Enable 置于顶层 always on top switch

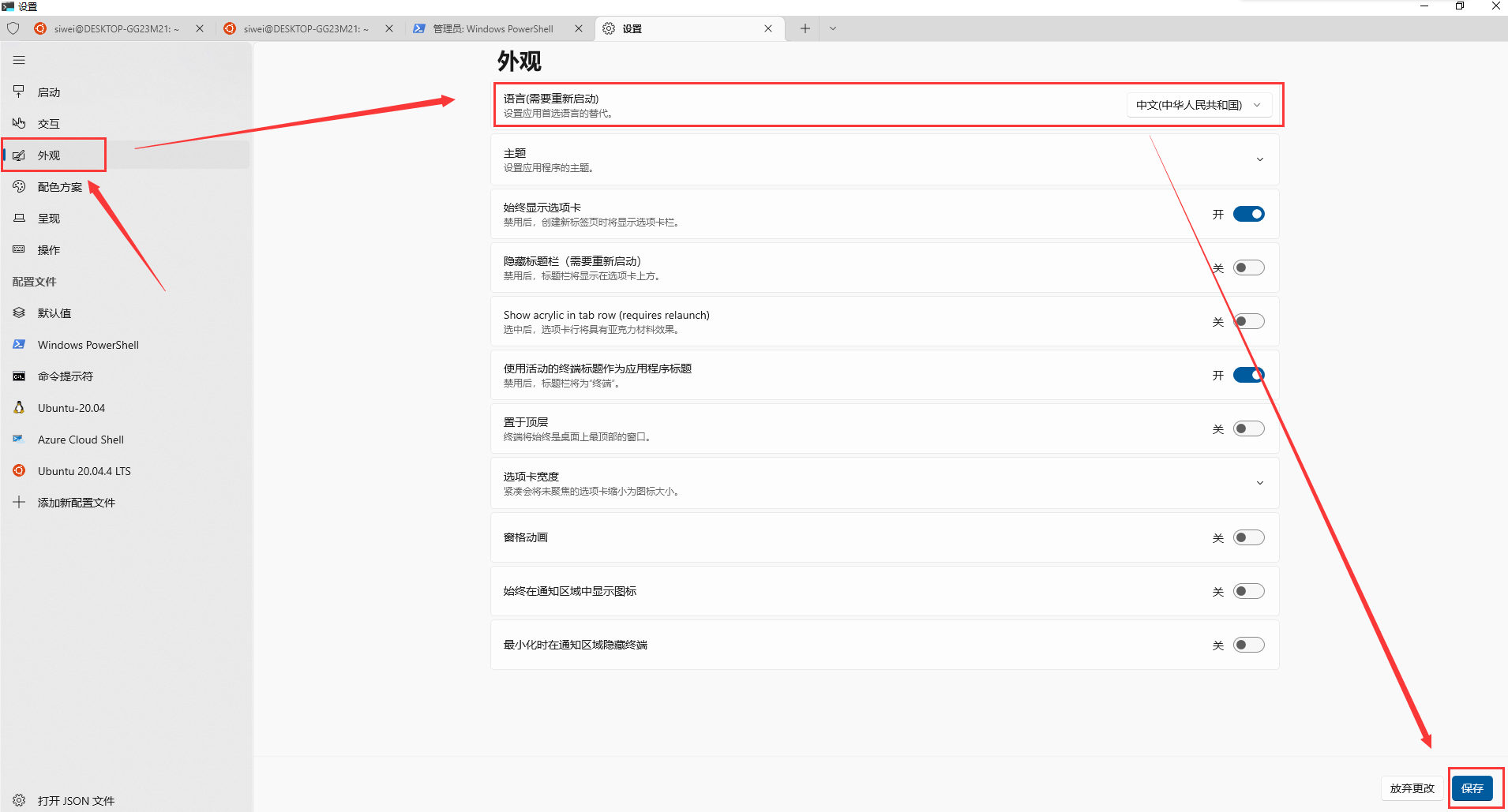click(x=1249, y=428)
